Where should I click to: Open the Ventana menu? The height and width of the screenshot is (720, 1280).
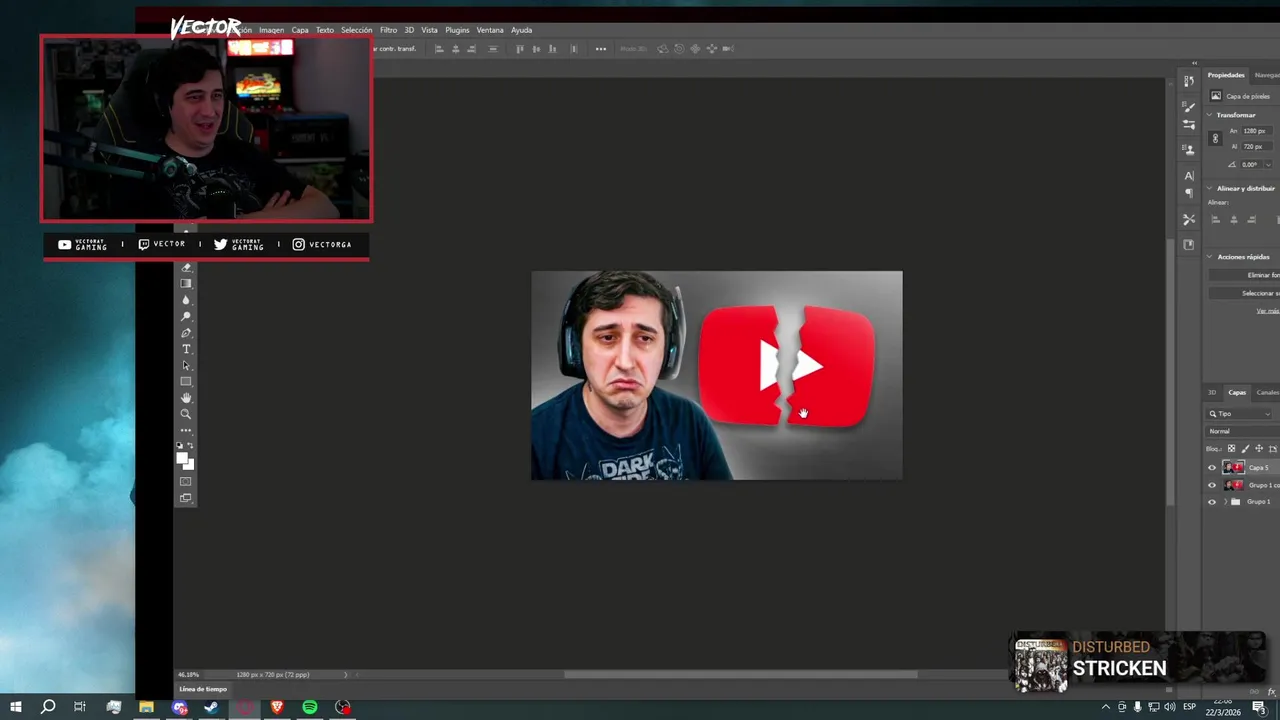[x=490, y=30]
